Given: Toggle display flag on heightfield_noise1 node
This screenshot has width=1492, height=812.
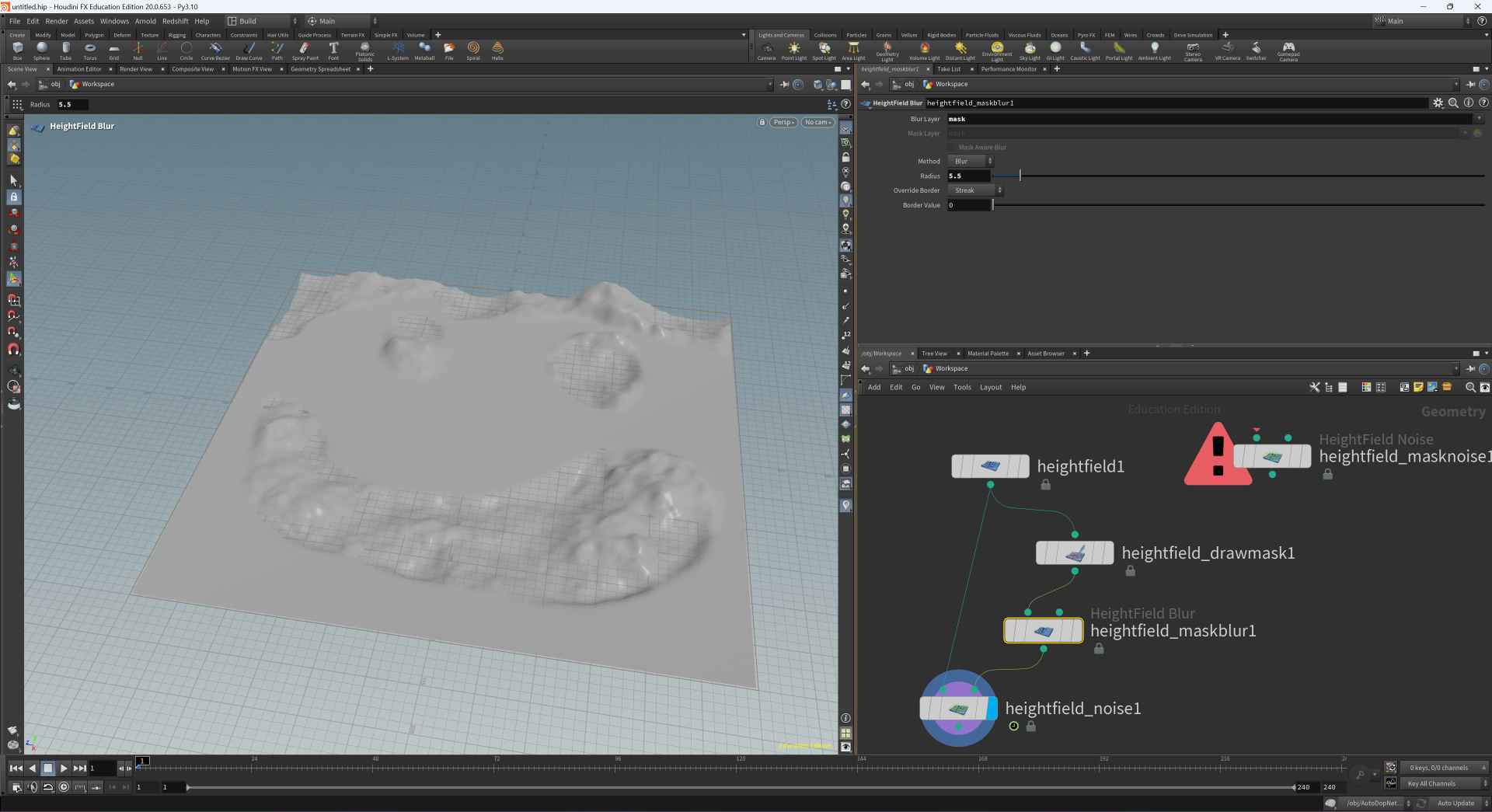Looking at the screenshot, I should [x=992, y=709].
